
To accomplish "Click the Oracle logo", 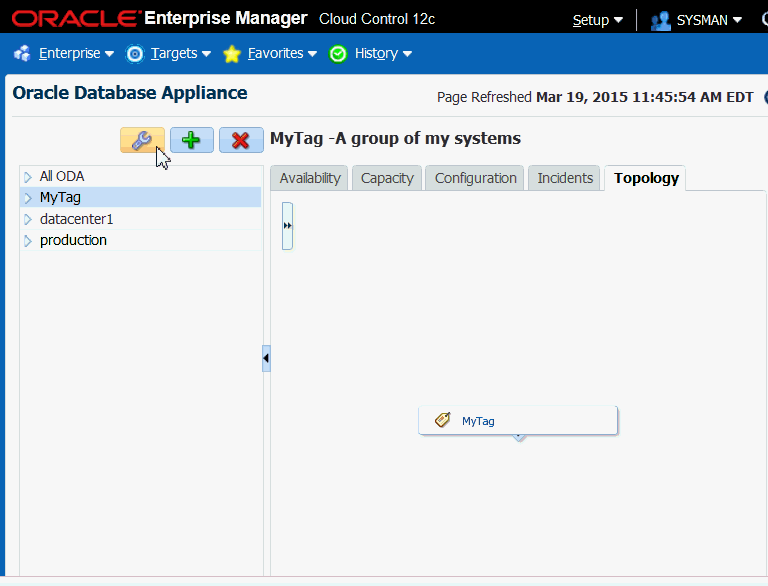I will tap(74, 19).
